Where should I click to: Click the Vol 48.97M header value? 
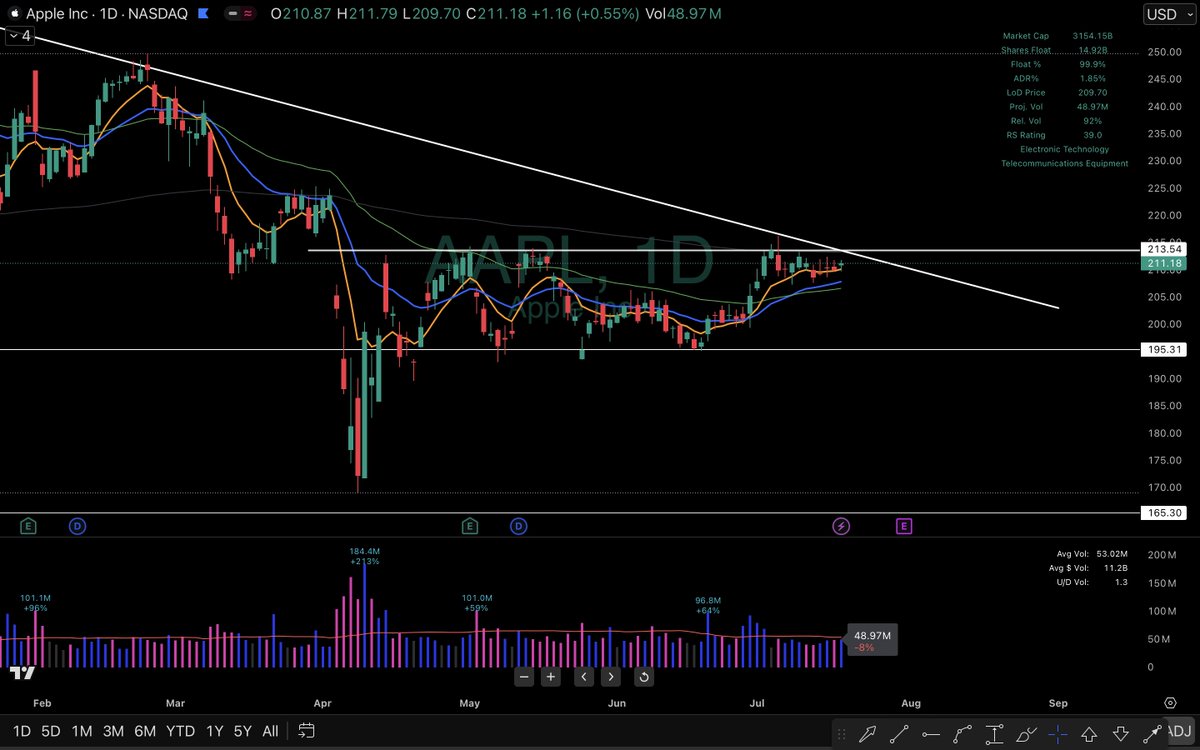pyautogui.click(x=686, y=14)
